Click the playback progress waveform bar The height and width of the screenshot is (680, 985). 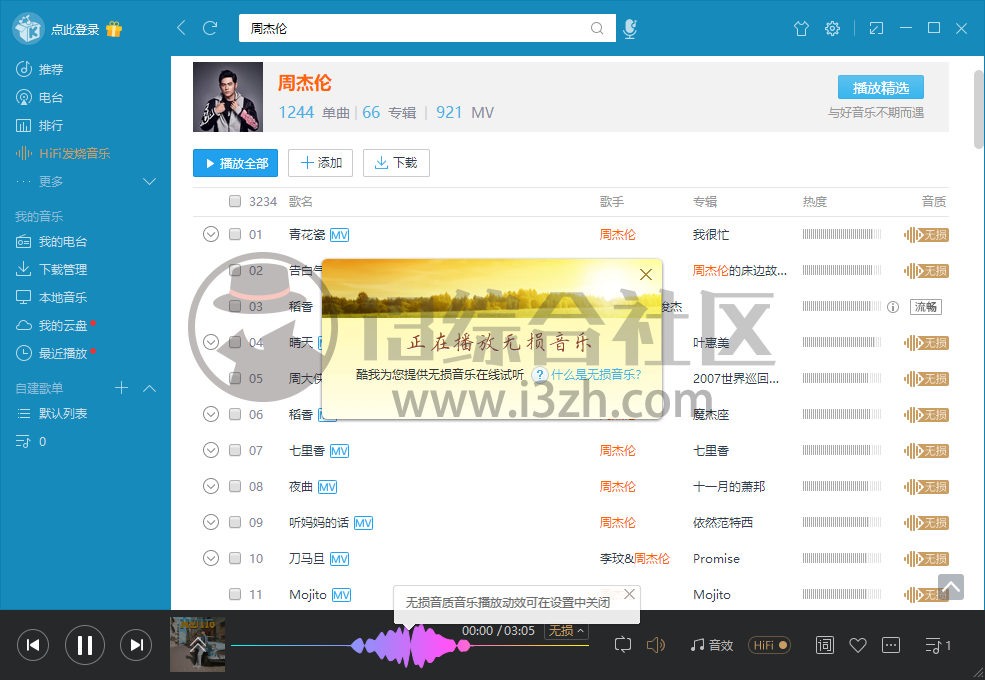click(x=410, y=645)
